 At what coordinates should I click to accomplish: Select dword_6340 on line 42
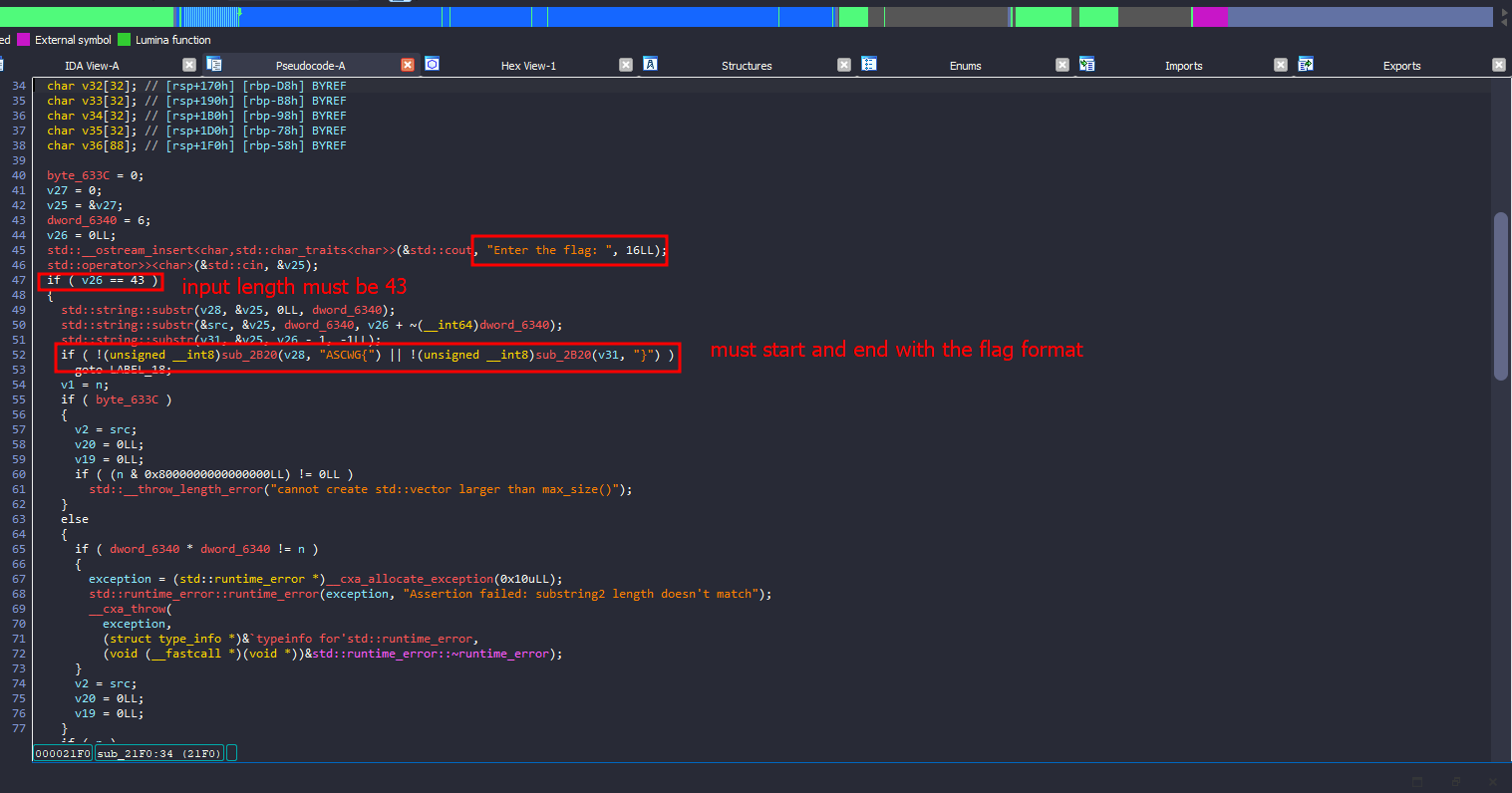[82, 220]
